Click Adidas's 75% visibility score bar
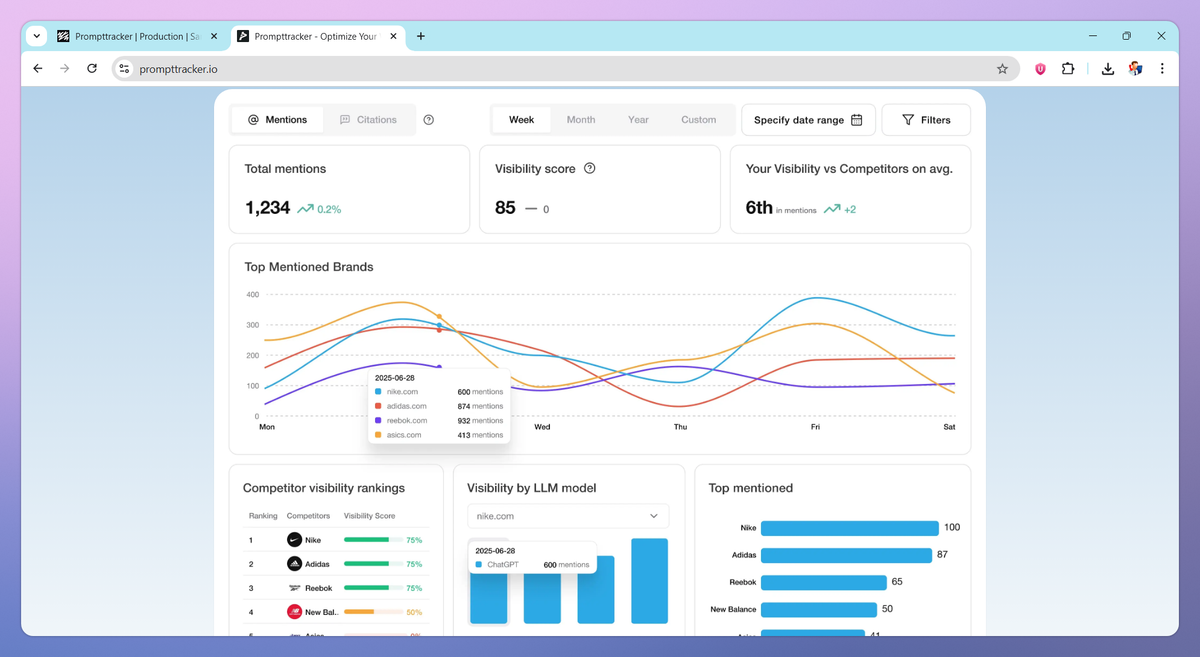Viewport: 1200px width, 657px height. pos(373,564)
